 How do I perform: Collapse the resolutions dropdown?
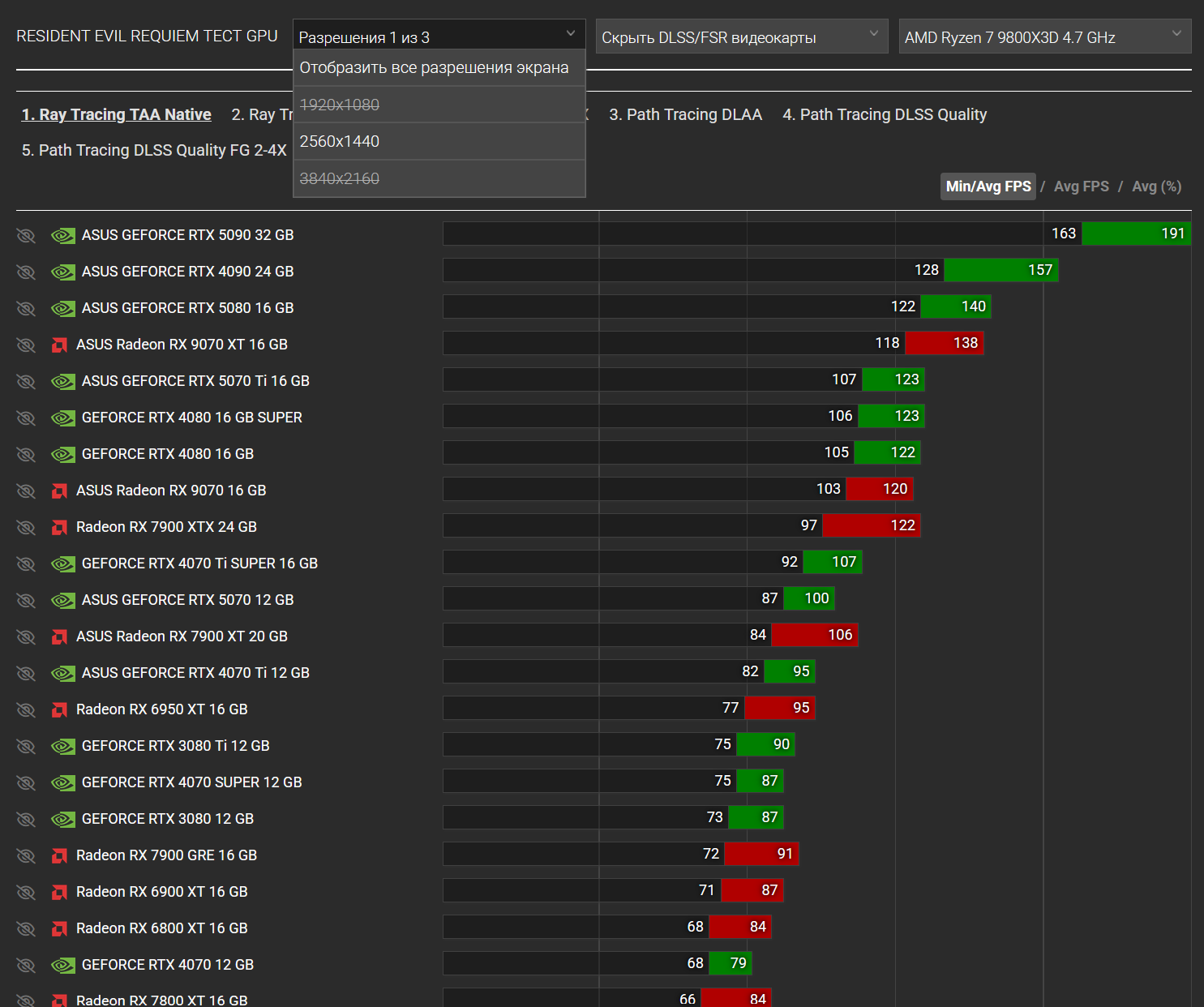[439, 36]
